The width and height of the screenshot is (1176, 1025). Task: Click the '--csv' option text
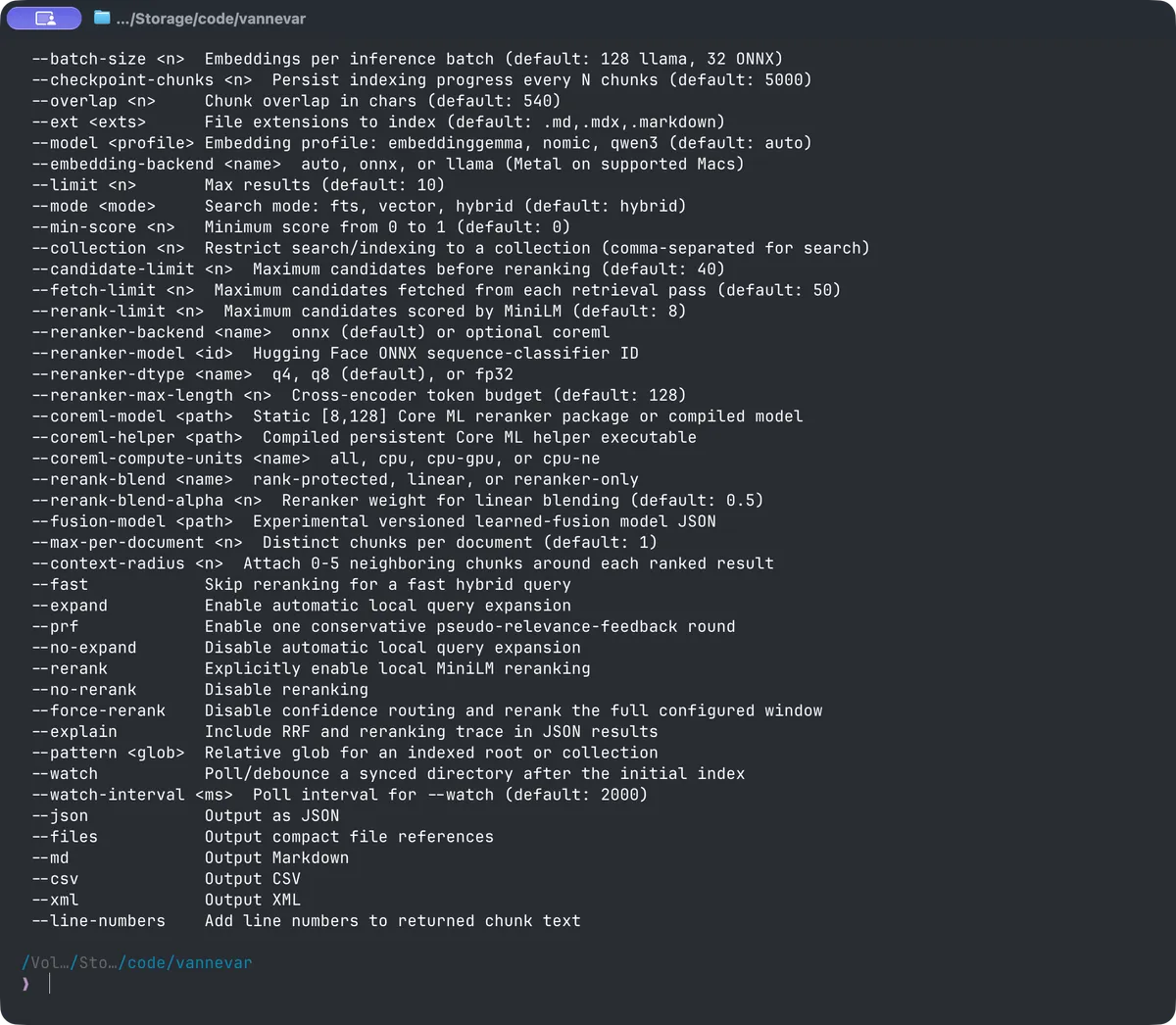coord(55,879)
